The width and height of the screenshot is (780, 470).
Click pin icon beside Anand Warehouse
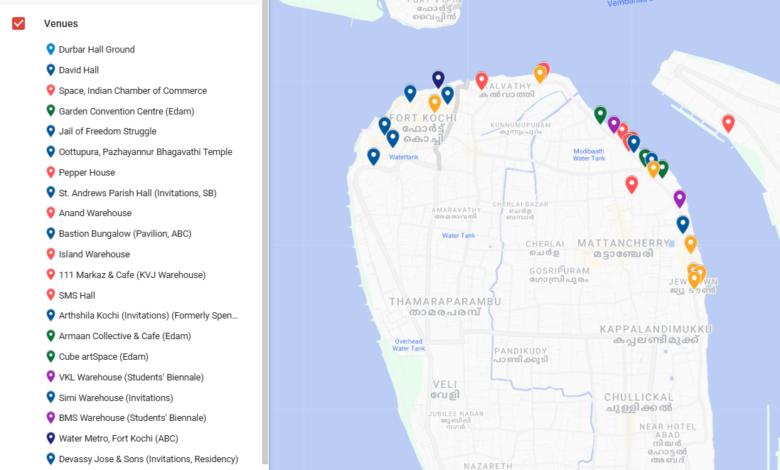tap(50, 213)
